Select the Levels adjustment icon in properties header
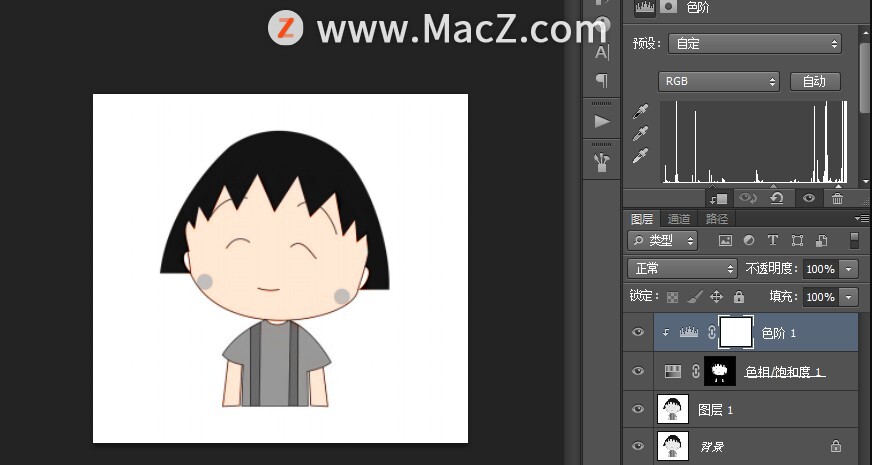 [645, 7]
